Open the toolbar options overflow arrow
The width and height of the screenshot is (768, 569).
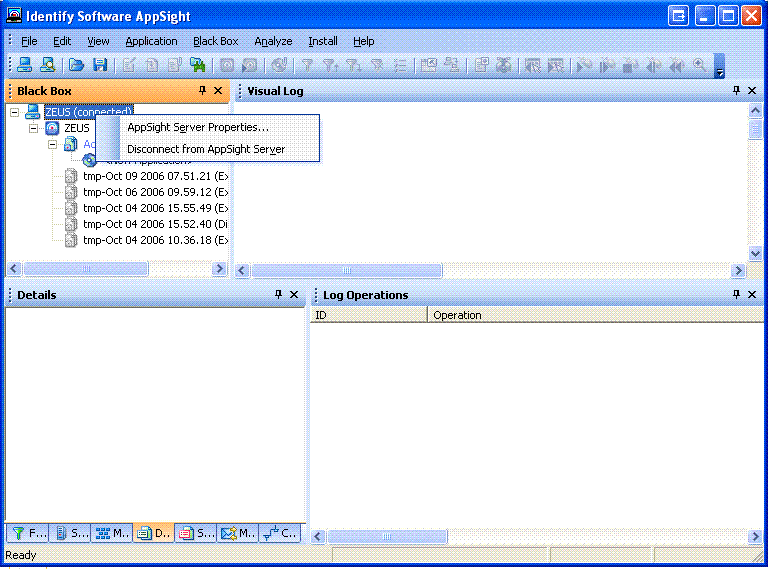pos(720,66)
